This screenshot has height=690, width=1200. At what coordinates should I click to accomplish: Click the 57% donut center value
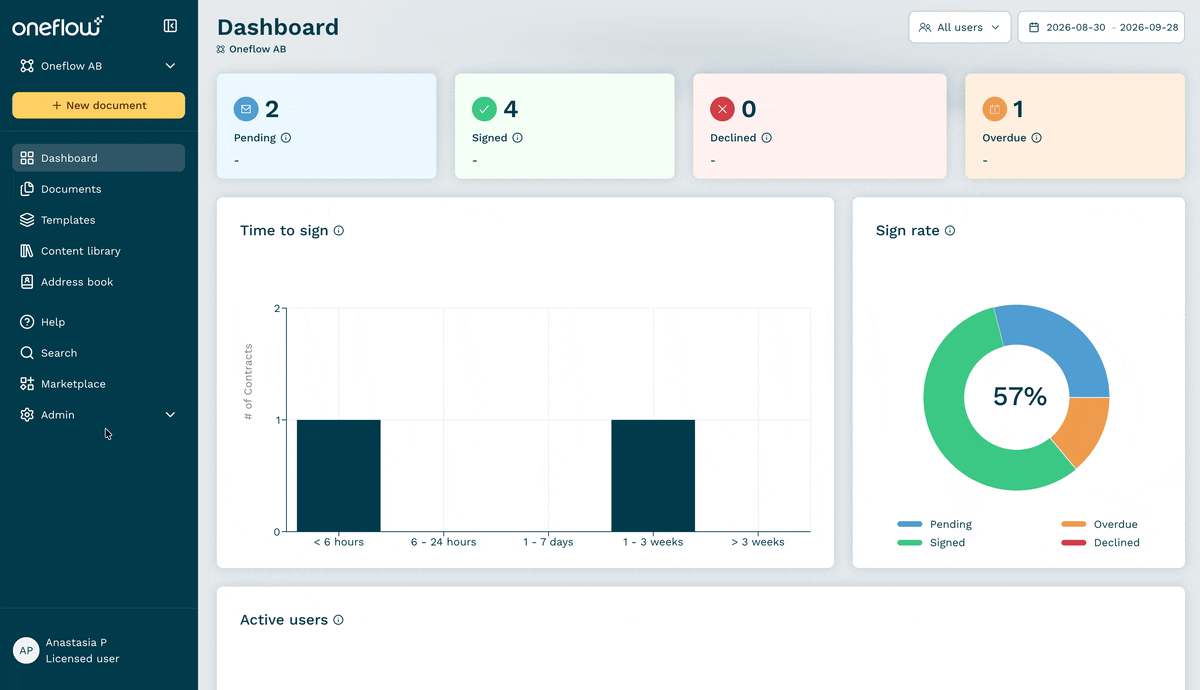(x=1019, y=397)
